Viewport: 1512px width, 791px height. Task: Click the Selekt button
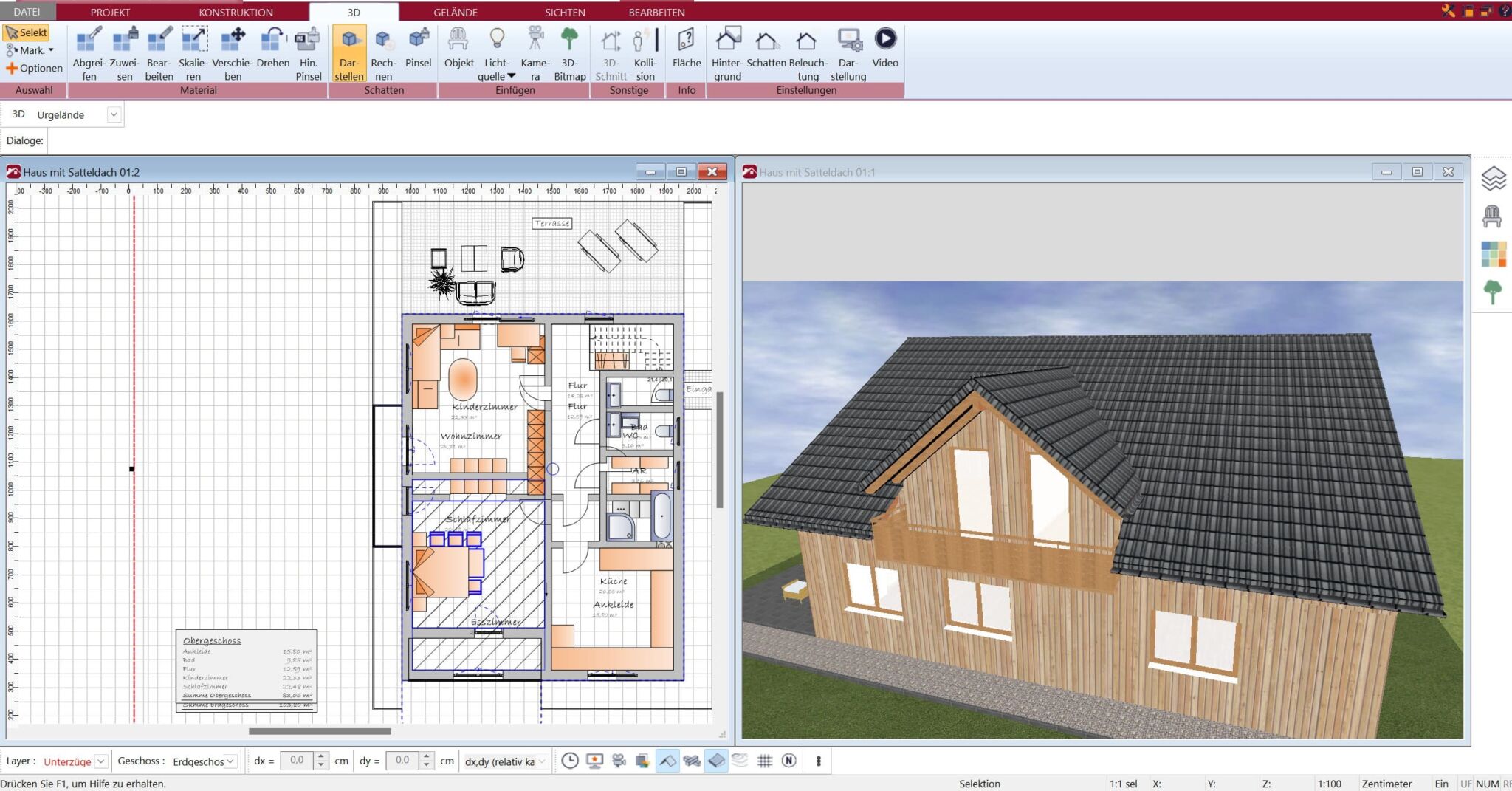click(27, 32)
